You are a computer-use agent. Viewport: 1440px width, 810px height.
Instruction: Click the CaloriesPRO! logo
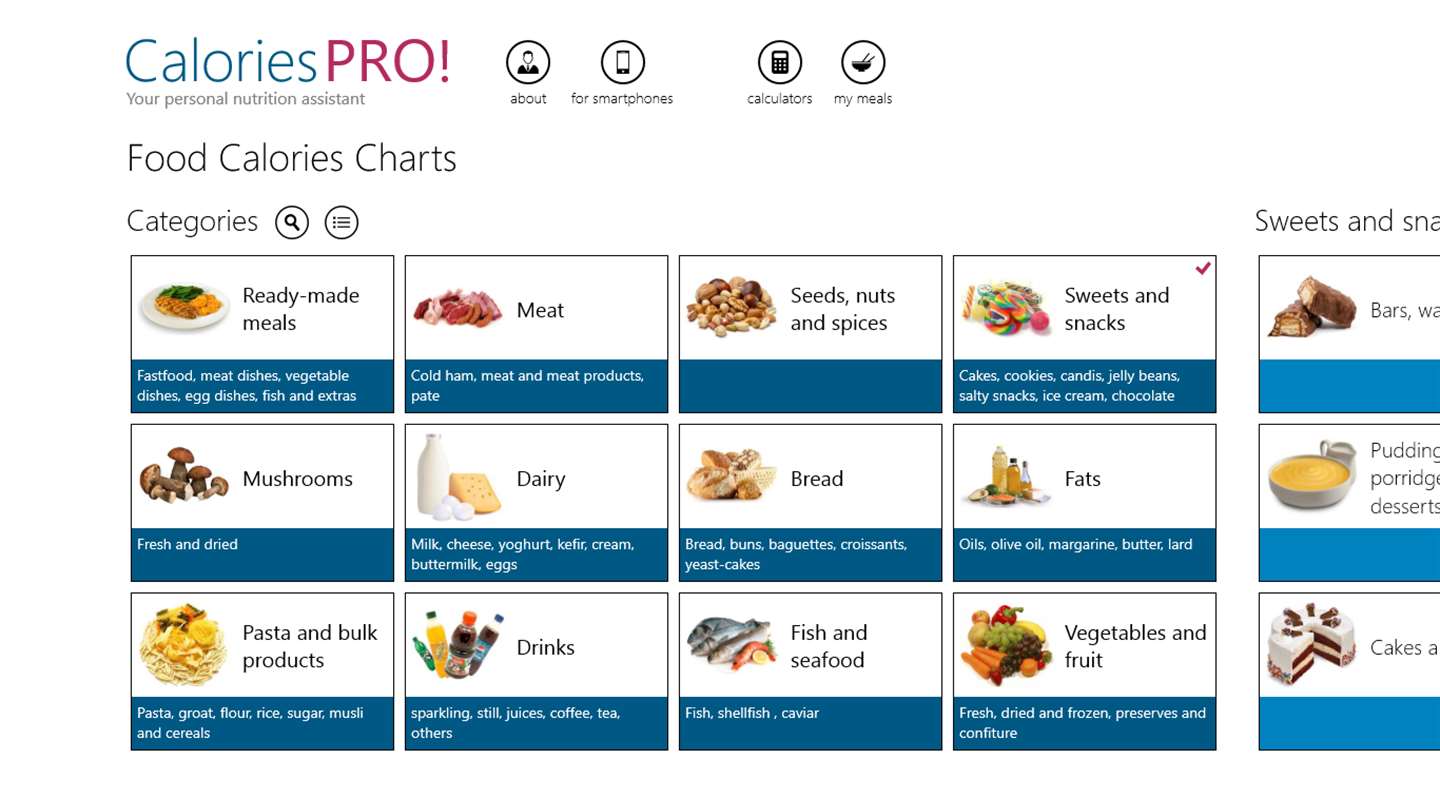(288, 62)
